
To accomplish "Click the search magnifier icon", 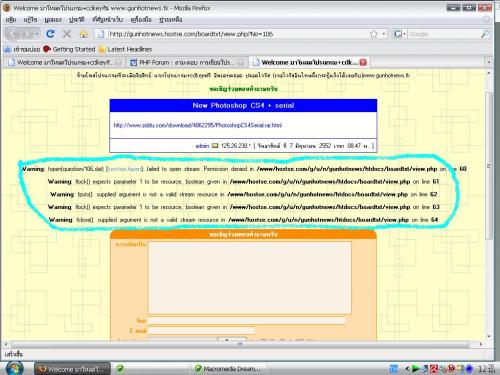I will coord(485,34).
